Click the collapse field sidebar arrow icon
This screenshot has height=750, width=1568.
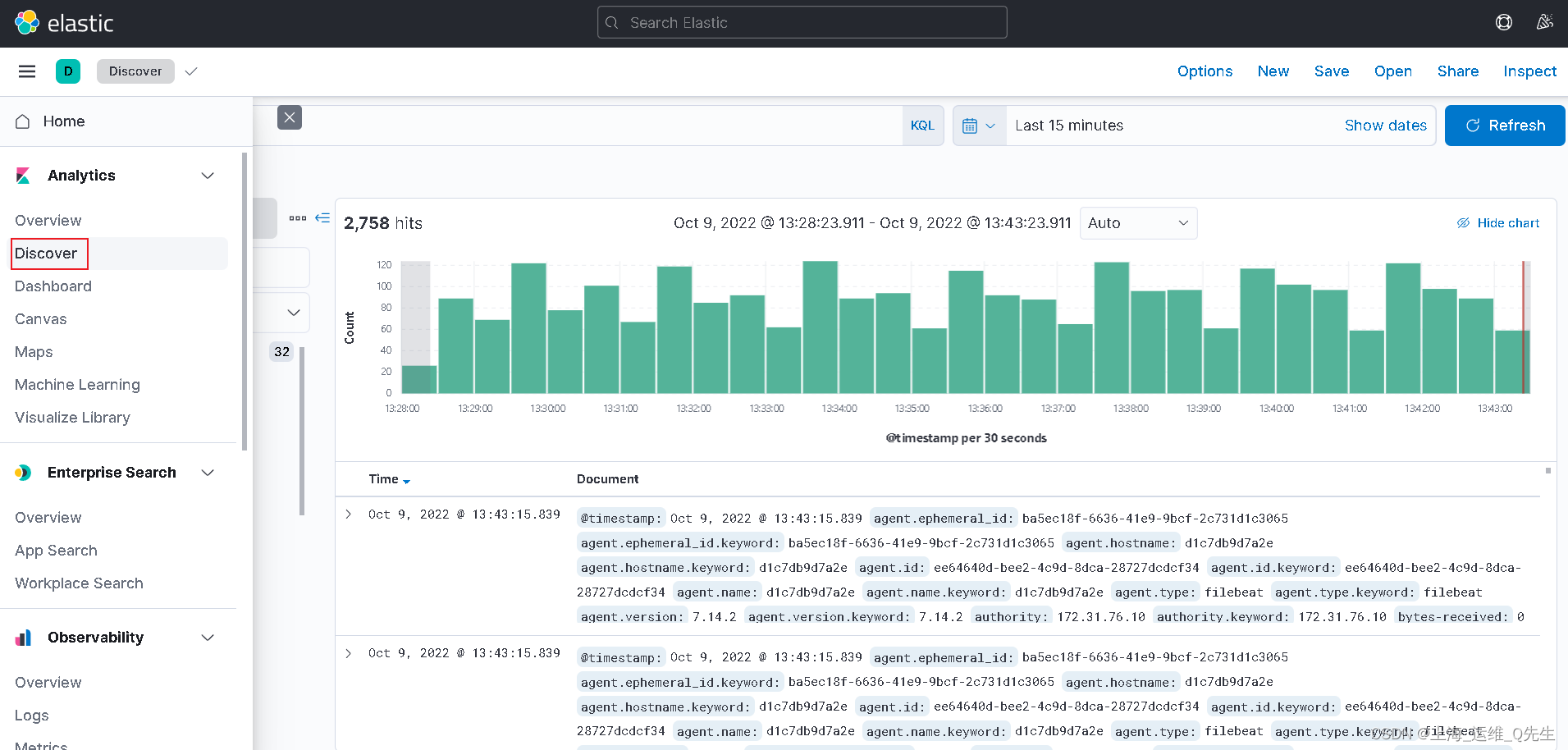[322, 217]
